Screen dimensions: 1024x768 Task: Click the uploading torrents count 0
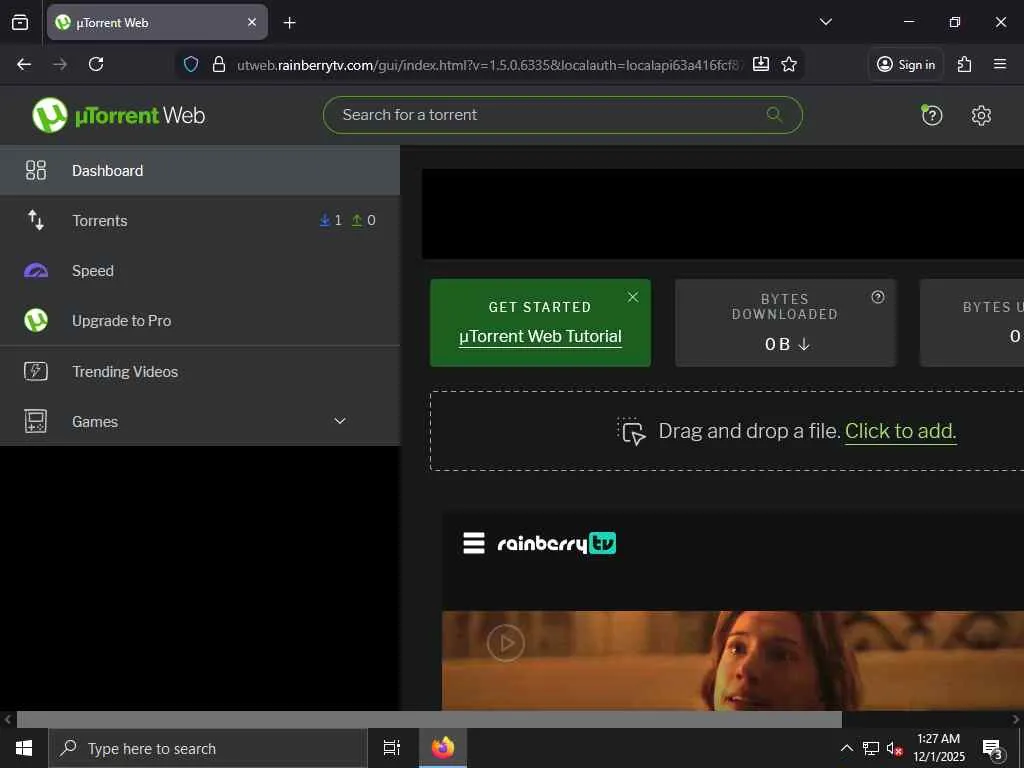(364, 221)
